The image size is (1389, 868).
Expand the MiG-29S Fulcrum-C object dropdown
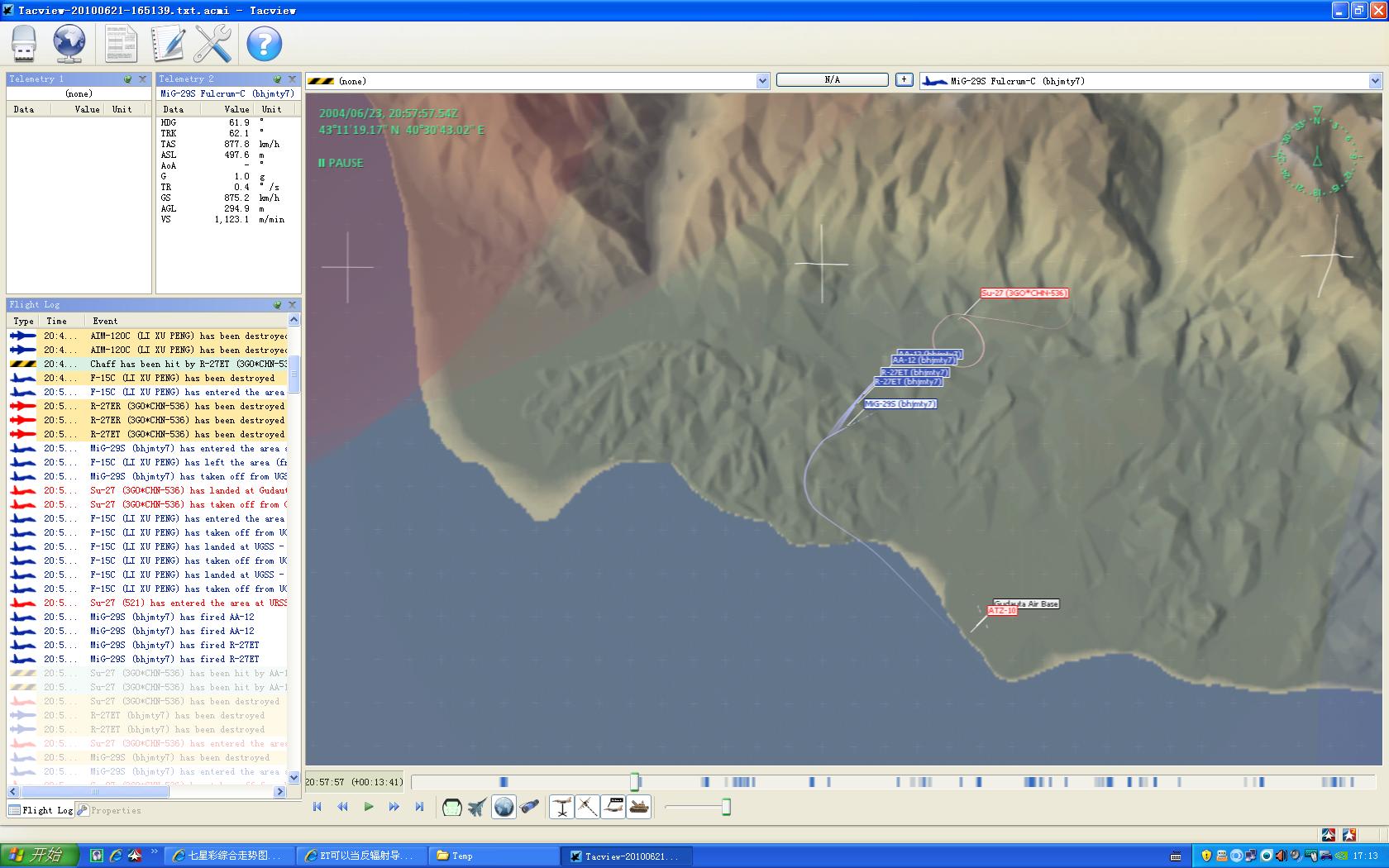click(x=1375, y=81)
